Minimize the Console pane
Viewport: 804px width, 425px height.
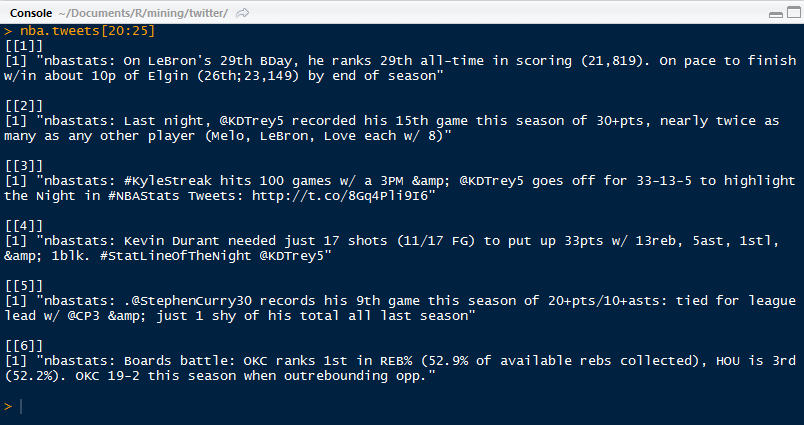(x=776, y=14)
